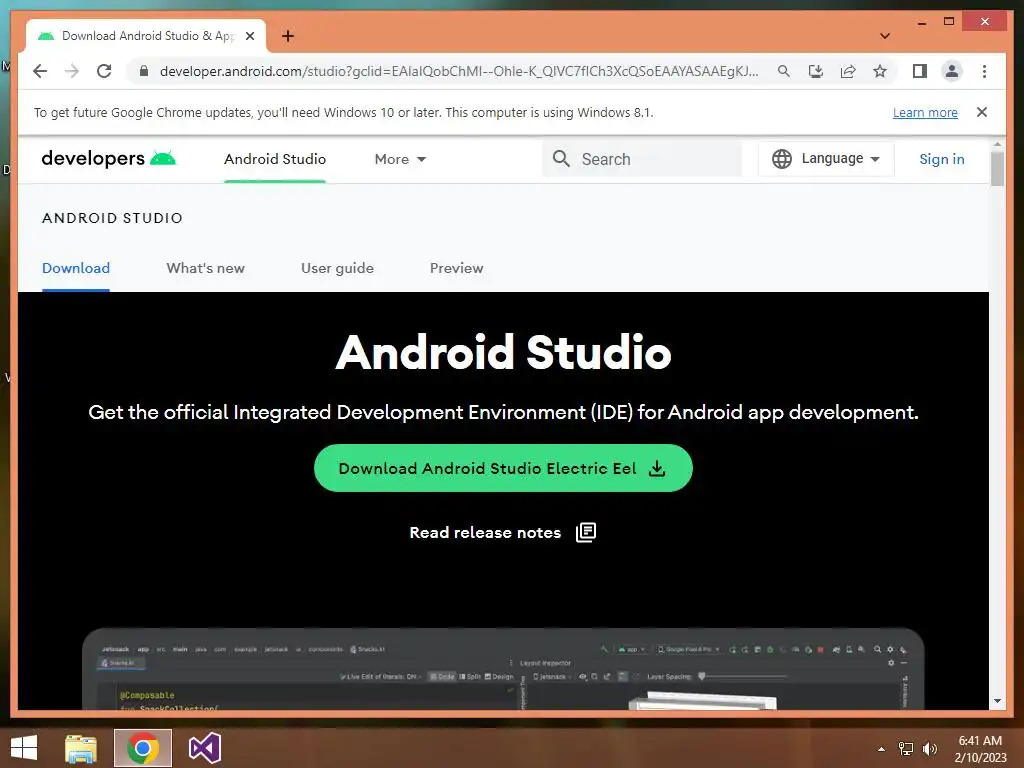Click the address bar URL
The height and width of the screenshot is (768, 1024).
point(458,71)
